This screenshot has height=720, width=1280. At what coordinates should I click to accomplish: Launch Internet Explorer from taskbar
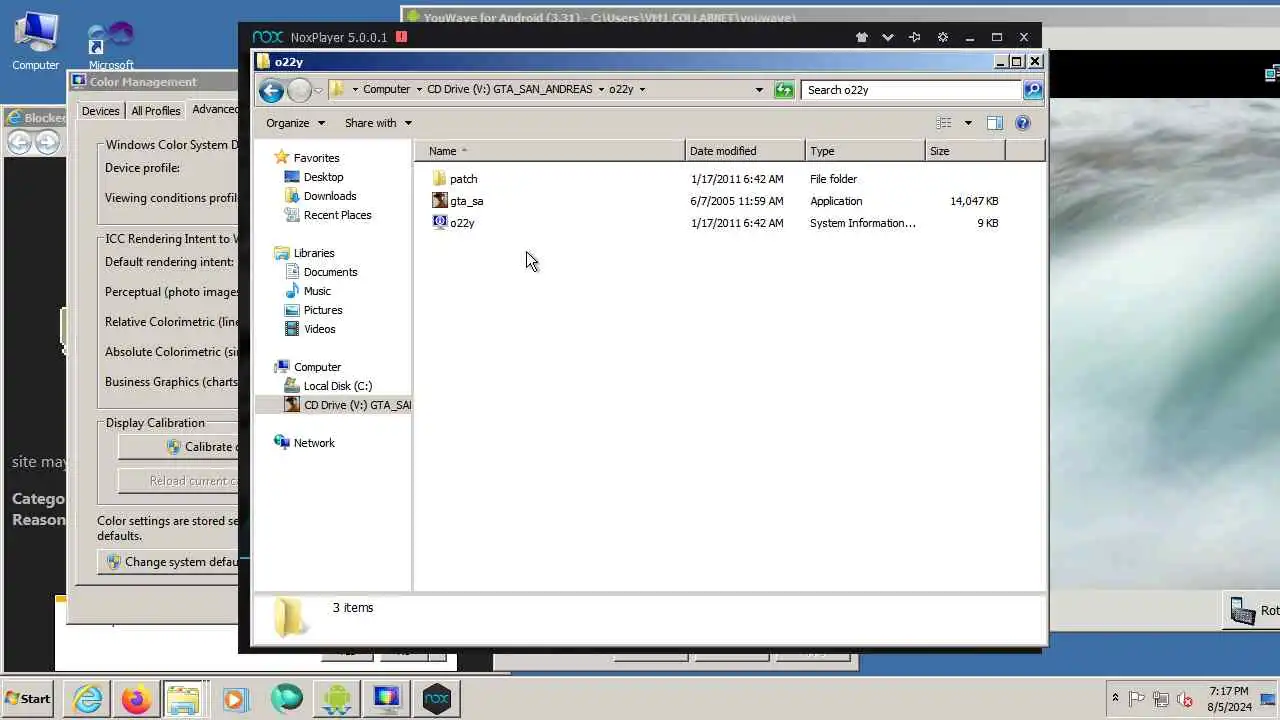point(88,699)
